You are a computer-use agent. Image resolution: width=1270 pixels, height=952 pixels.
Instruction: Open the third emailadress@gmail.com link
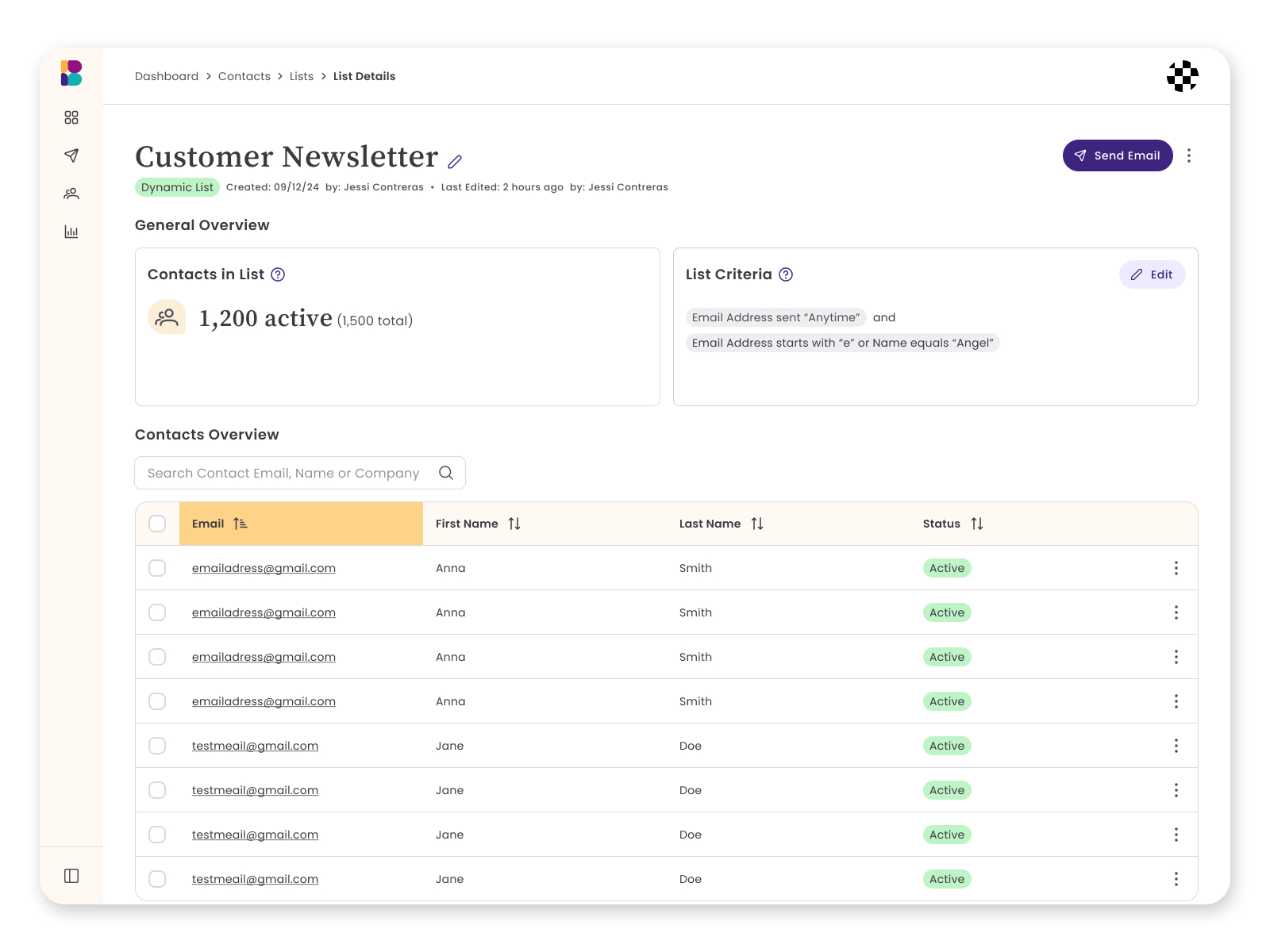point(264,657)
